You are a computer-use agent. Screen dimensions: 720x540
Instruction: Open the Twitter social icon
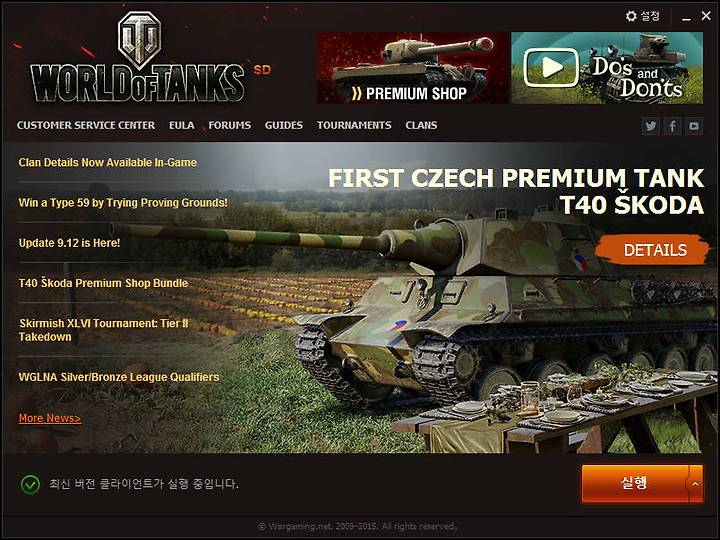tap(650, 126)
